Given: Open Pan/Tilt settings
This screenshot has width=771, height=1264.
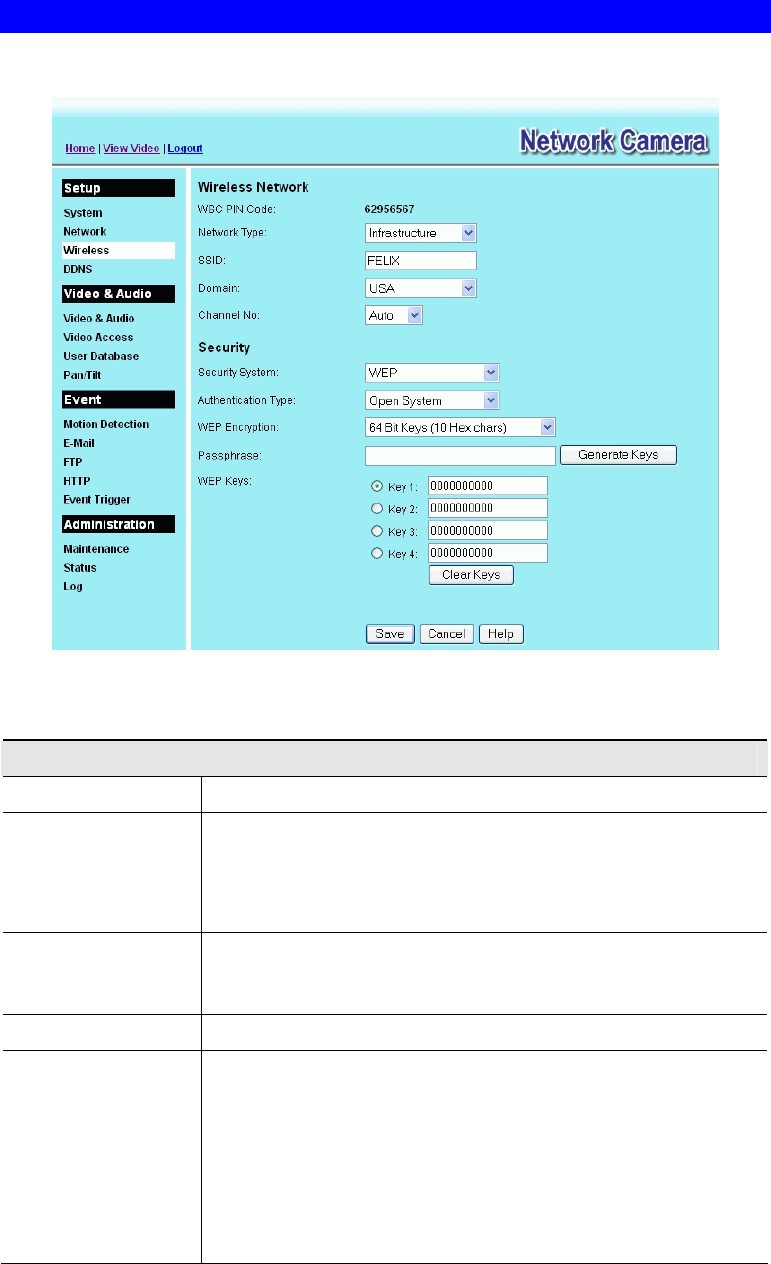Looking at the screenshot, I should [x=82, y=375].
